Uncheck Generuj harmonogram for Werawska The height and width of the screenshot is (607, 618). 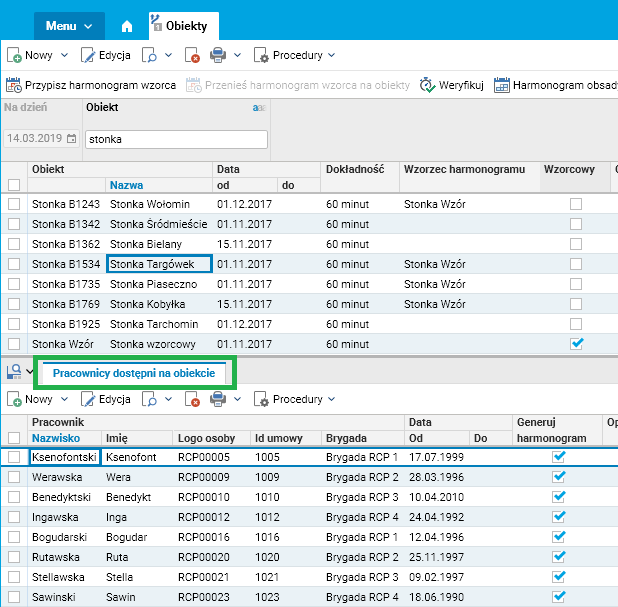point(559,477)
